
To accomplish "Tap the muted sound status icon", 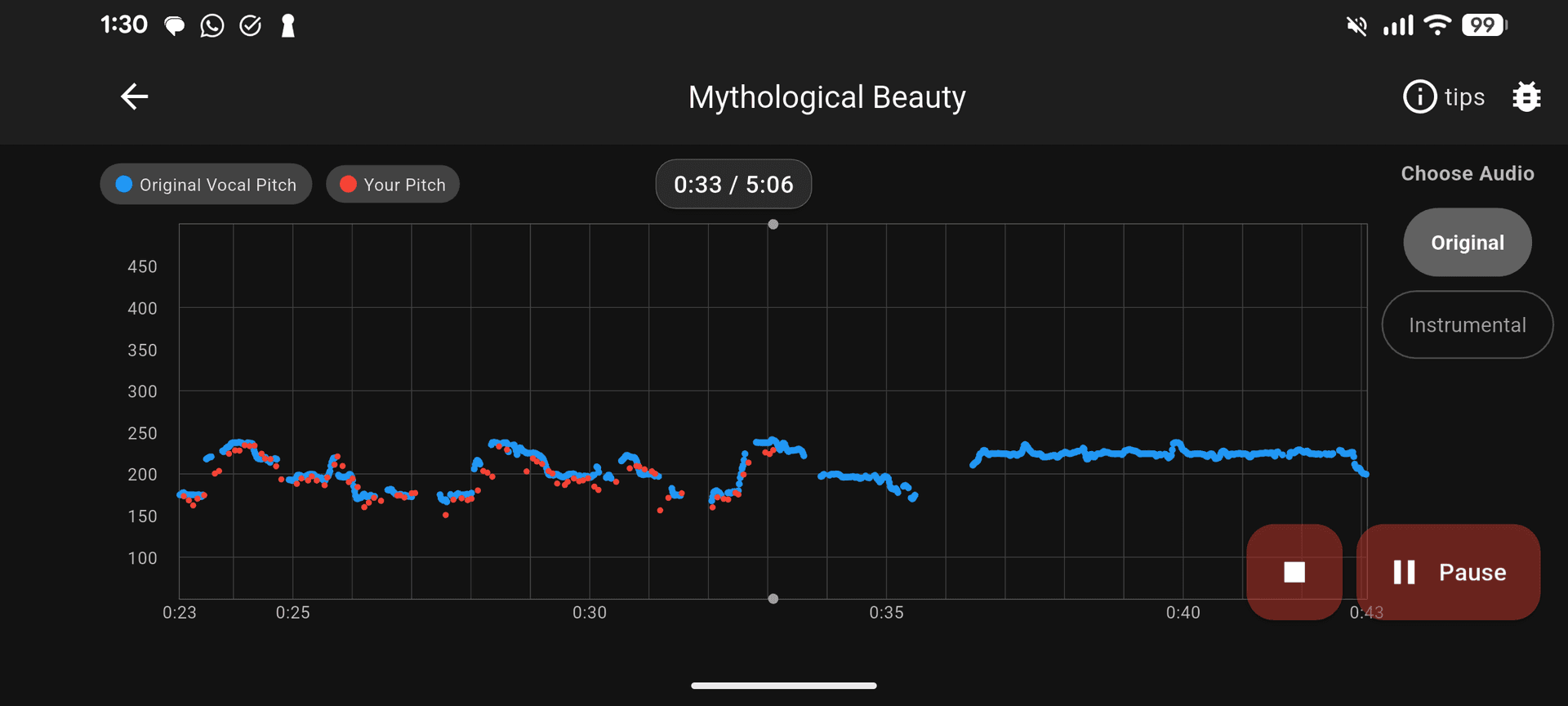I will click(x=1356, y=26).
